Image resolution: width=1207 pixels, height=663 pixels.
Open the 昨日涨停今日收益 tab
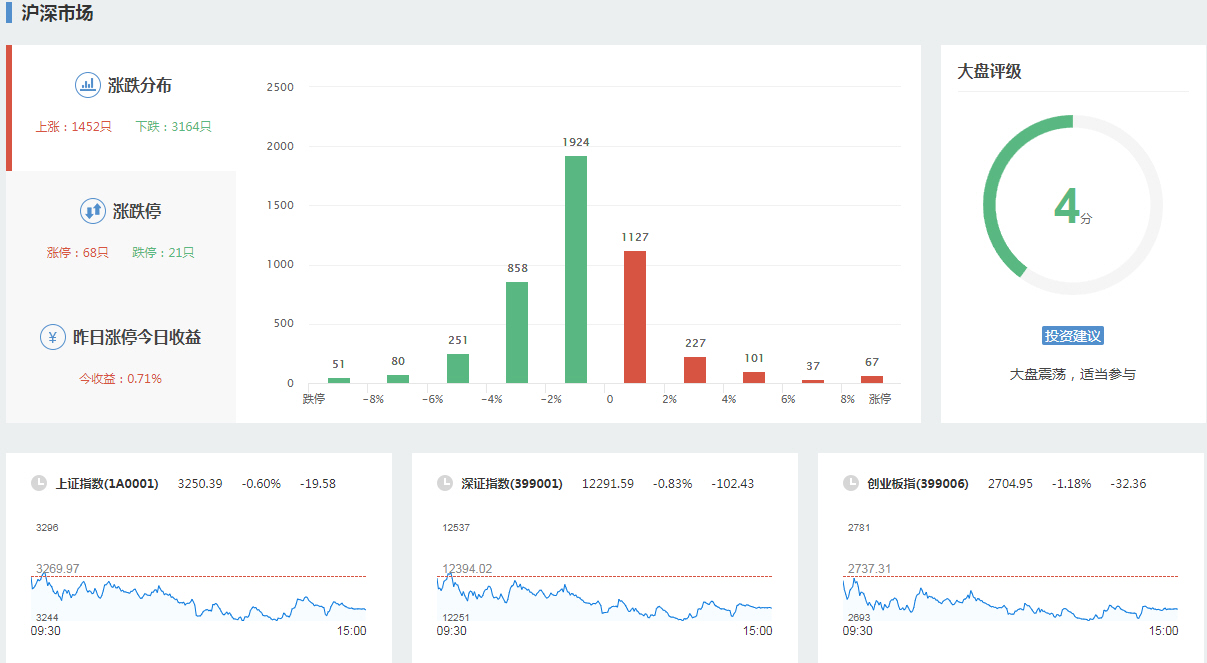(137, 338)
